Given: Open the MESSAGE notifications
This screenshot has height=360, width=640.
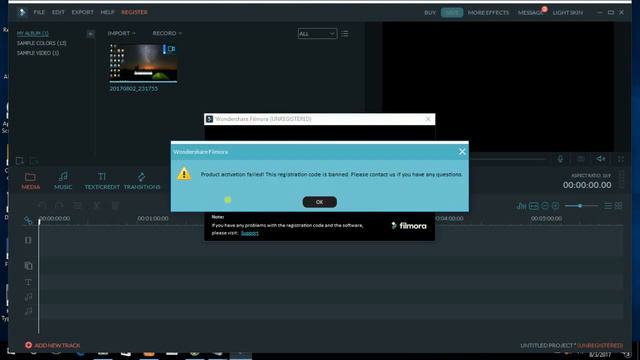Looking at the screenshot, I should pos(531,13).
